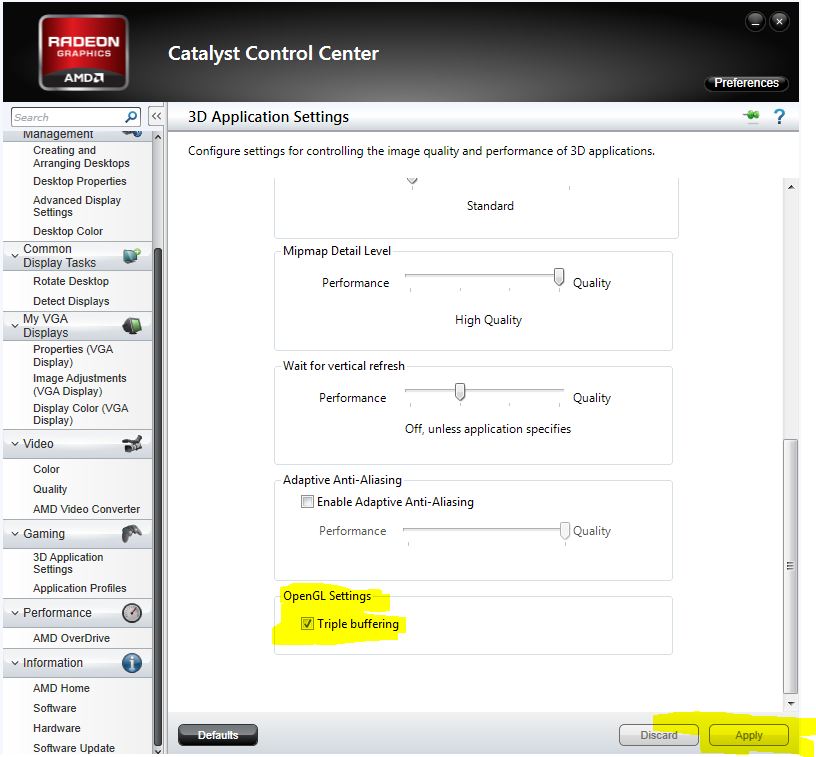Click the Apply button
Viewport: 816px width, 757px height.
[x=748, y=735]
